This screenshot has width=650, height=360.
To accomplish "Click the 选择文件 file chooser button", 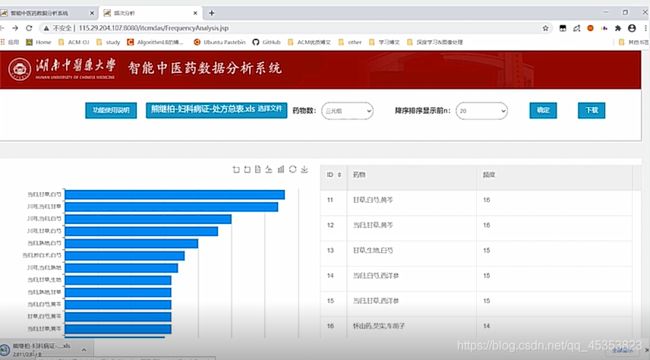I will (269, 109).
